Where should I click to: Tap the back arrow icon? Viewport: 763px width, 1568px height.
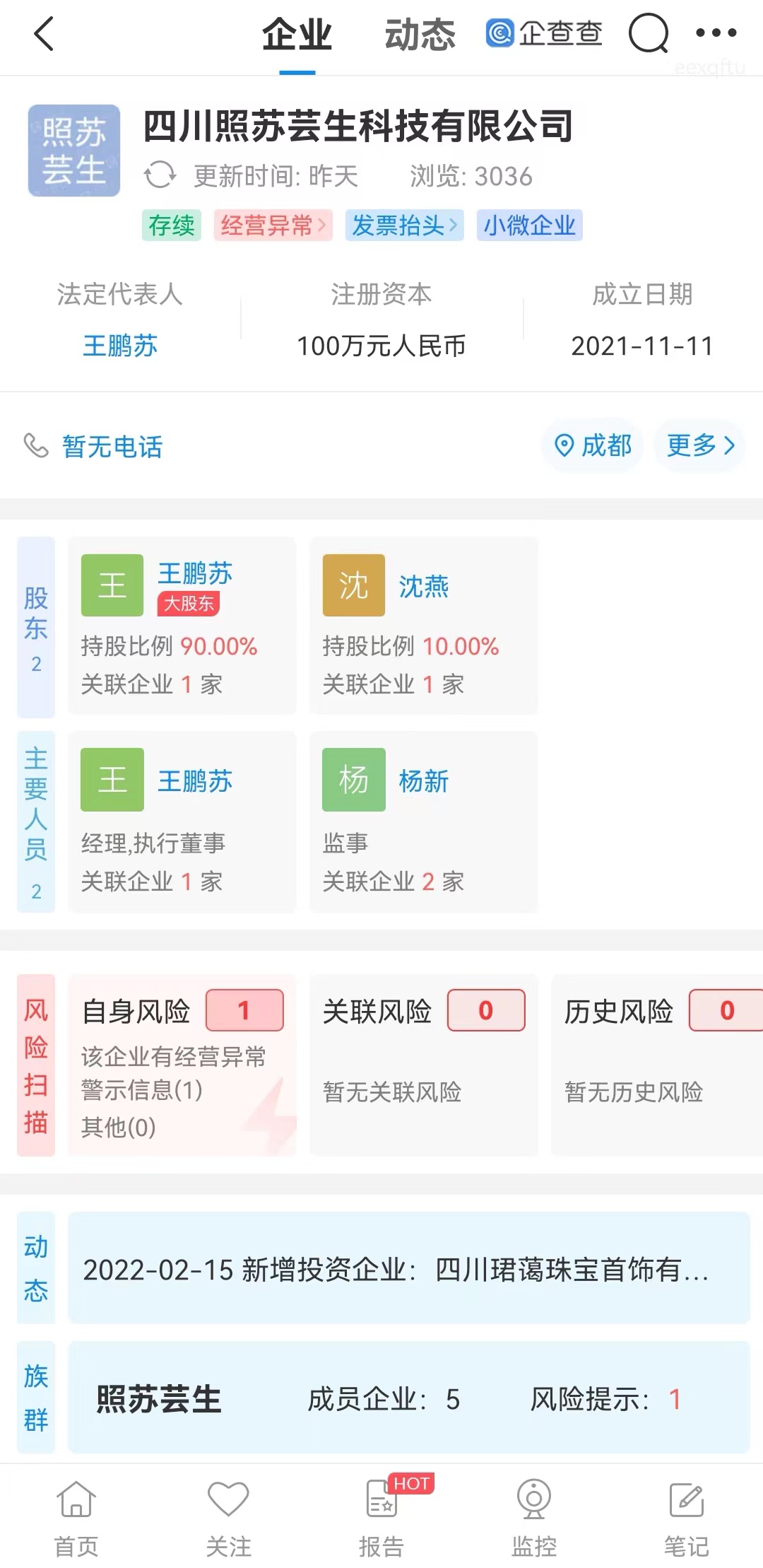click(x=44, y=33)
